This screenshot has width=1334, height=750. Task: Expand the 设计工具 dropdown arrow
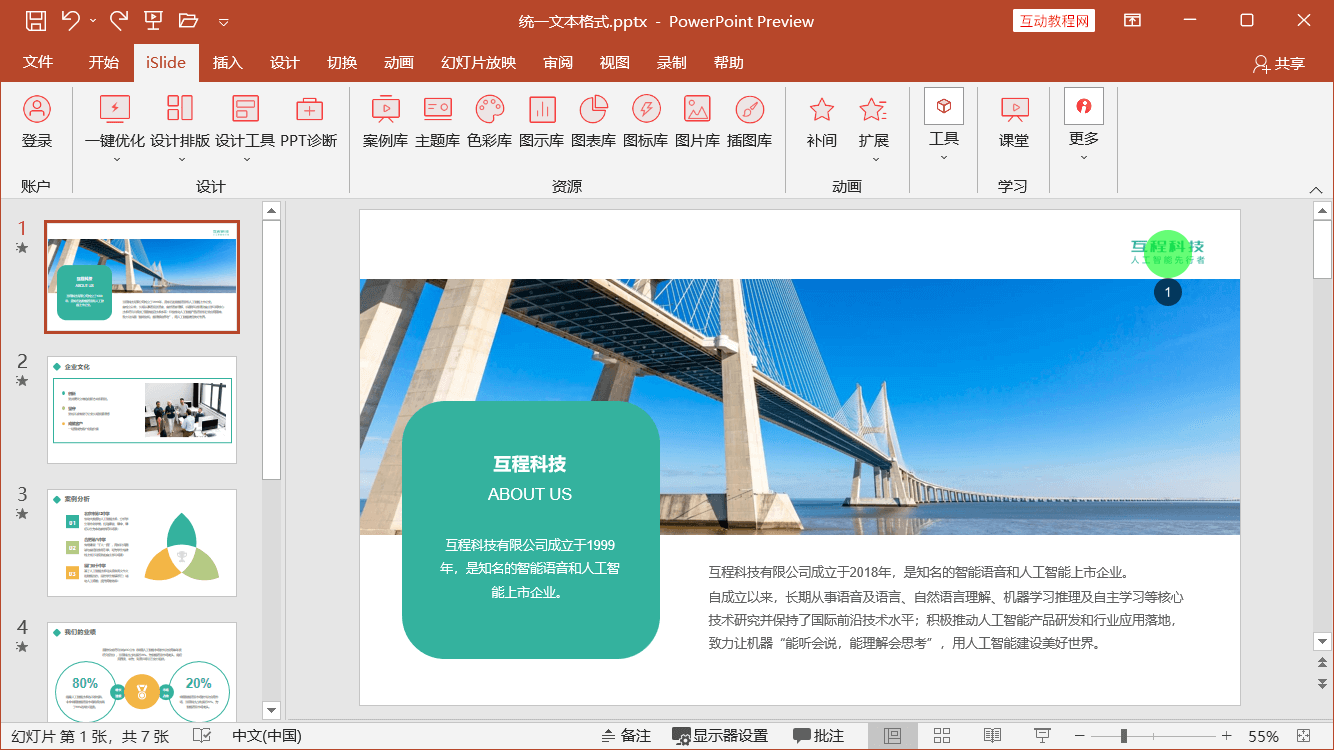pos(245,159)
